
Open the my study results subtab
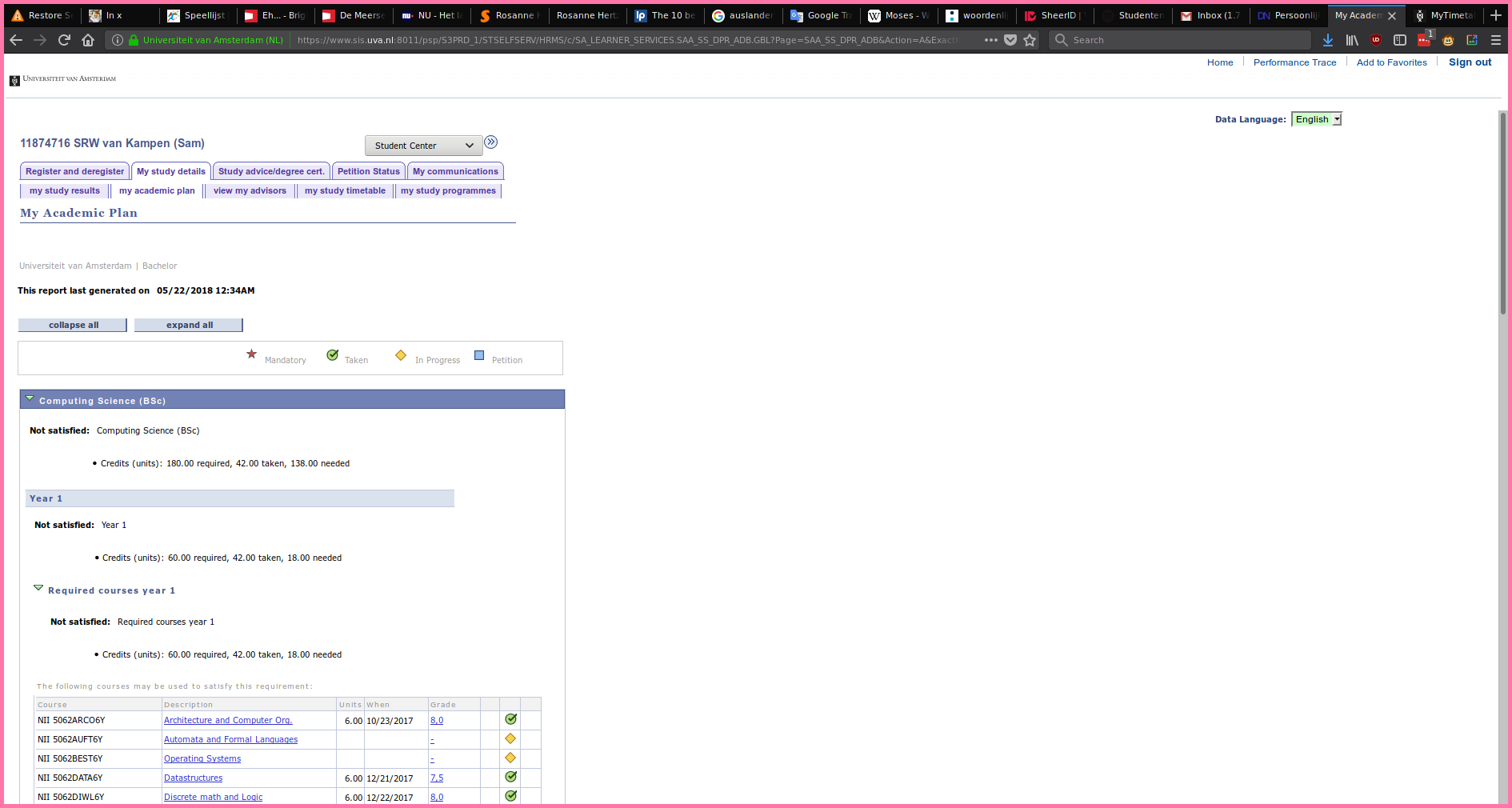click(64, 190)
